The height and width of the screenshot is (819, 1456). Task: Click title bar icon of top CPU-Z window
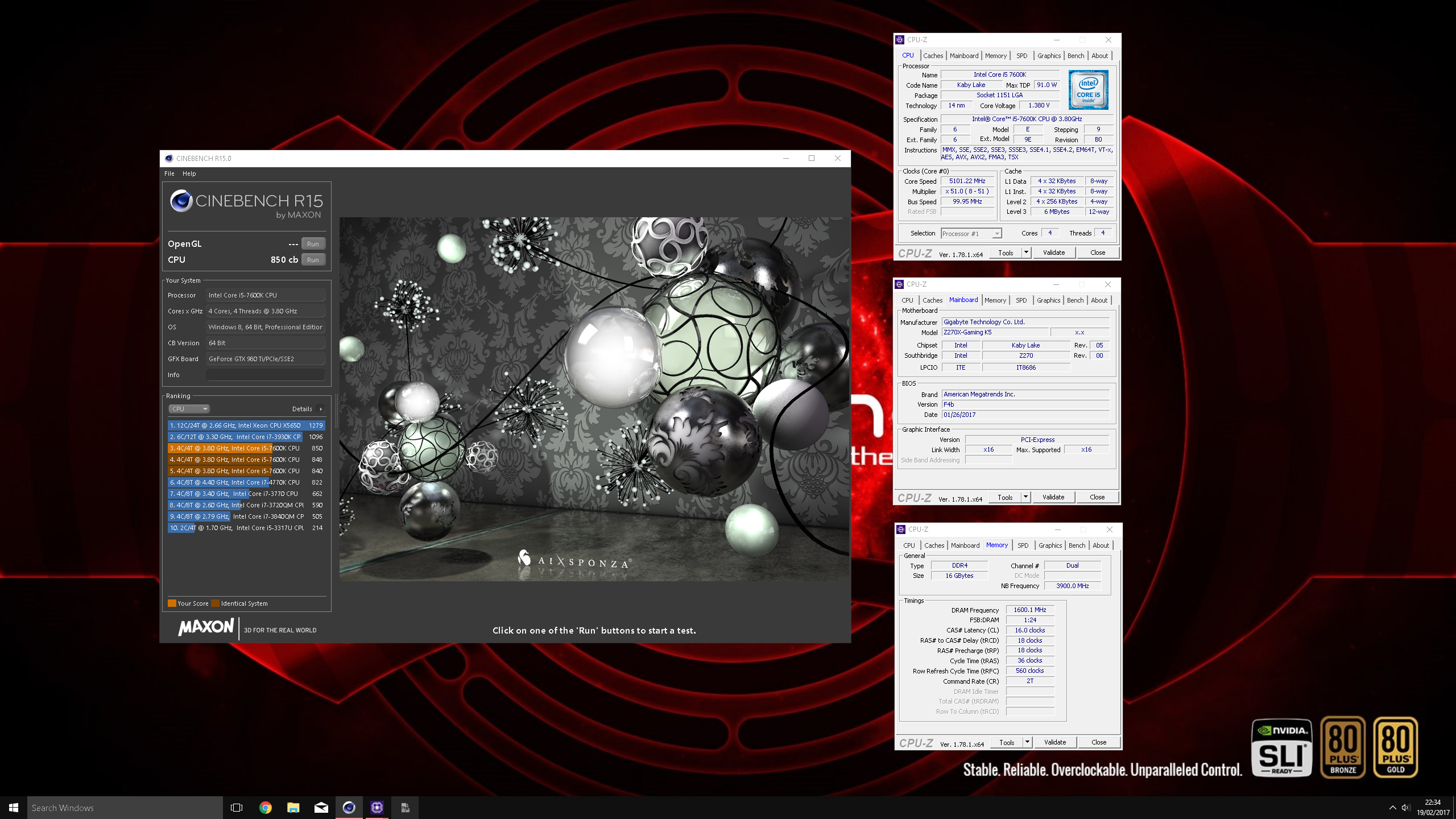click(900, 40)
